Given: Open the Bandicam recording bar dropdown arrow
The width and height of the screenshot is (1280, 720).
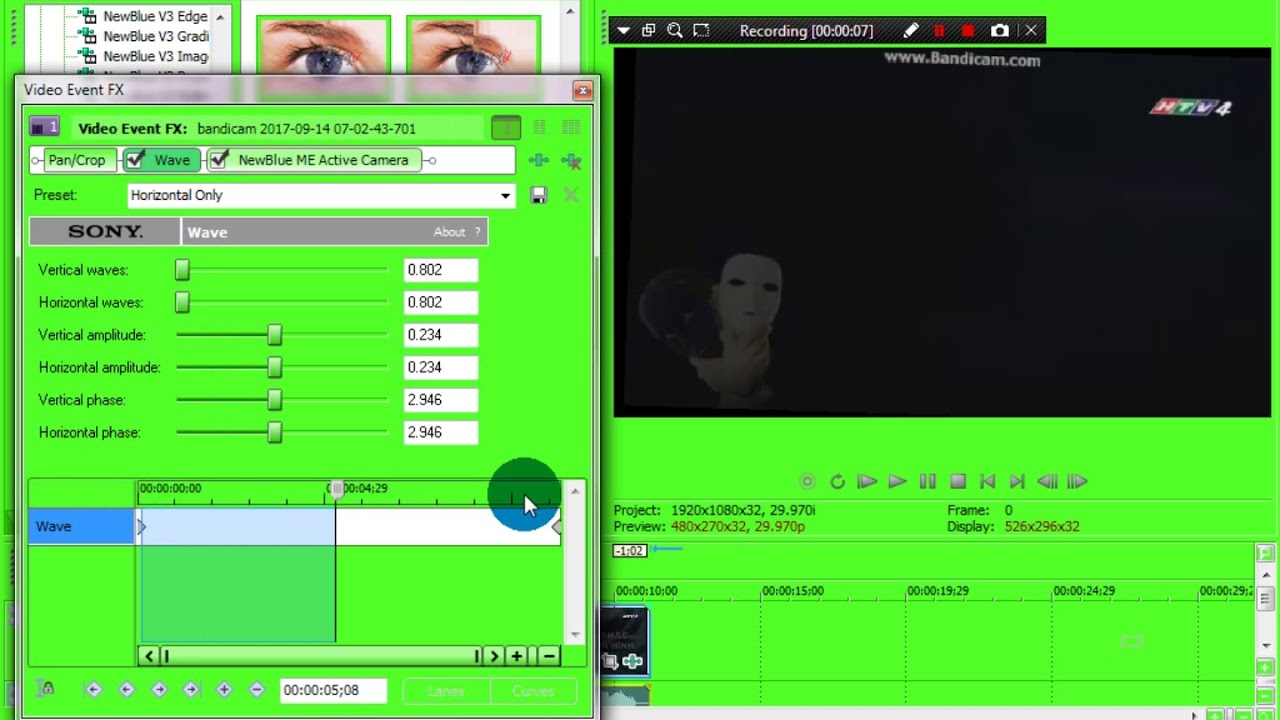Looking at the screenshot, I should click(623, 31).
